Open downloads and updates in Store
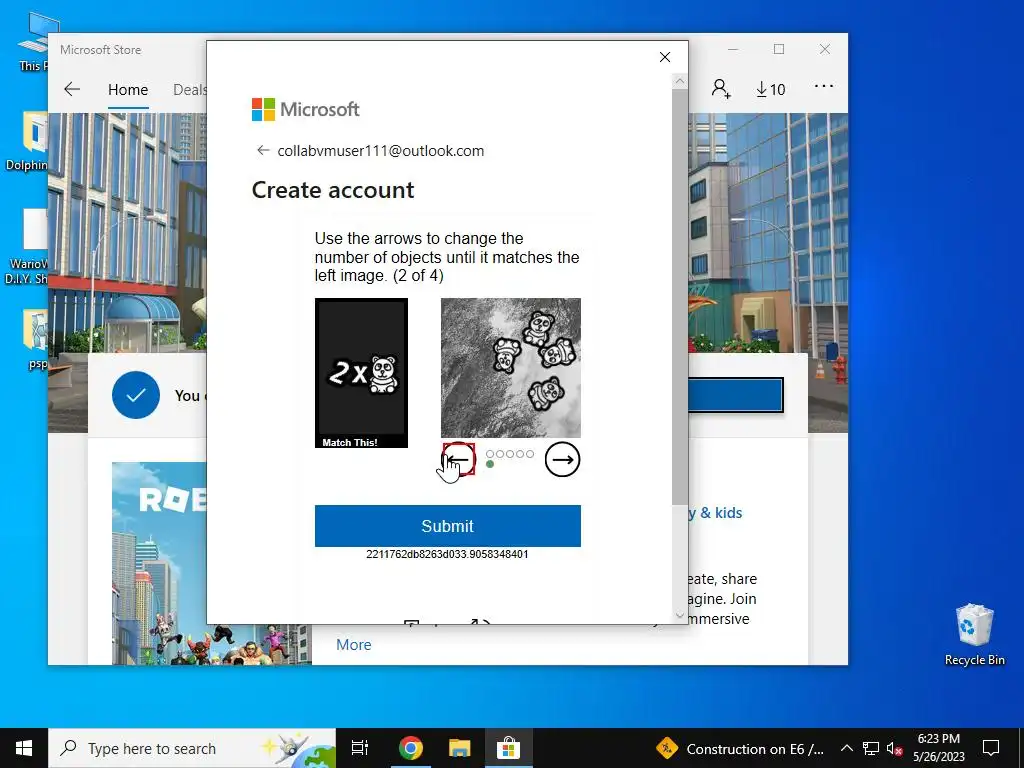 771,89
